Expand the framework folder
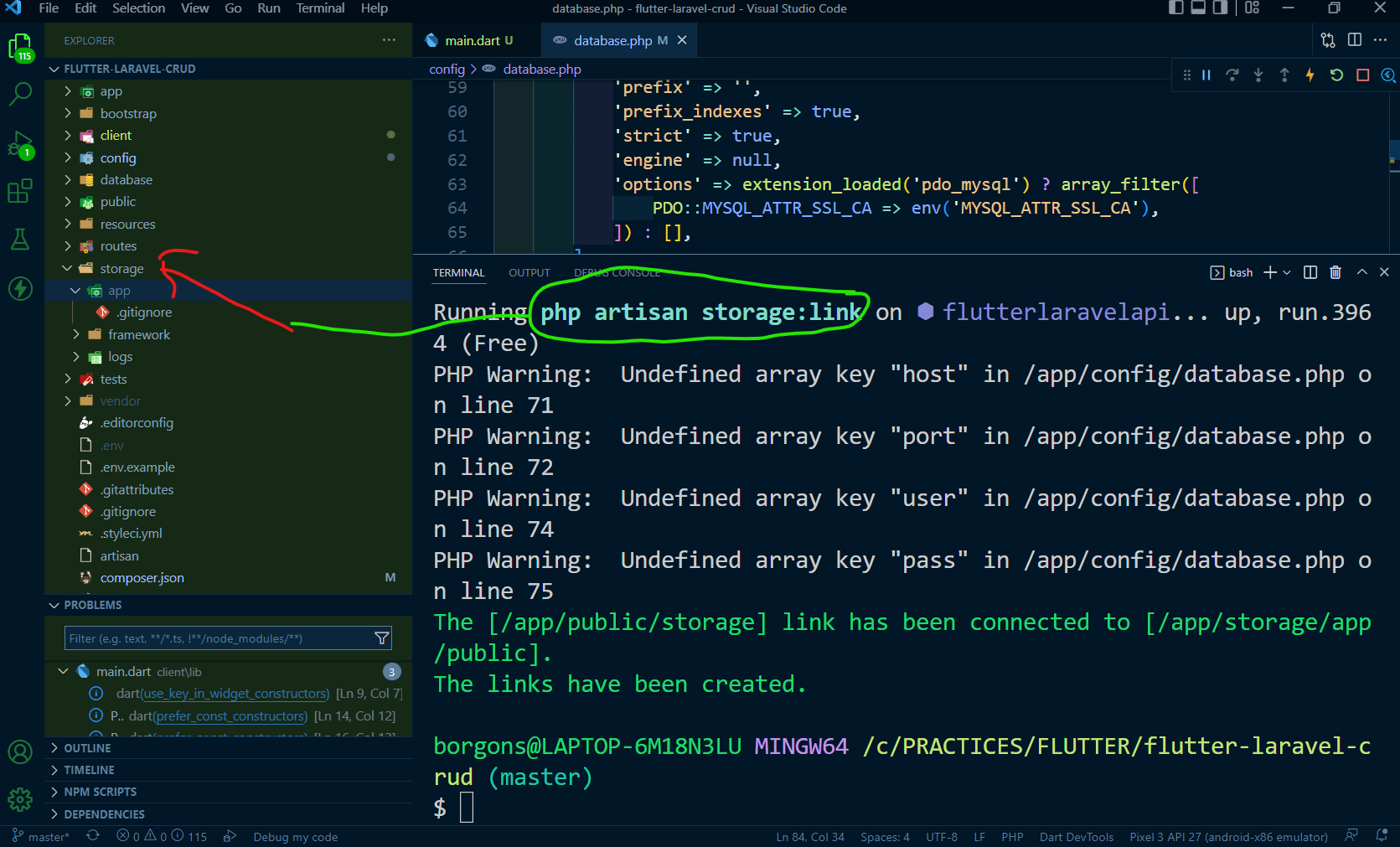 (228, 334)
